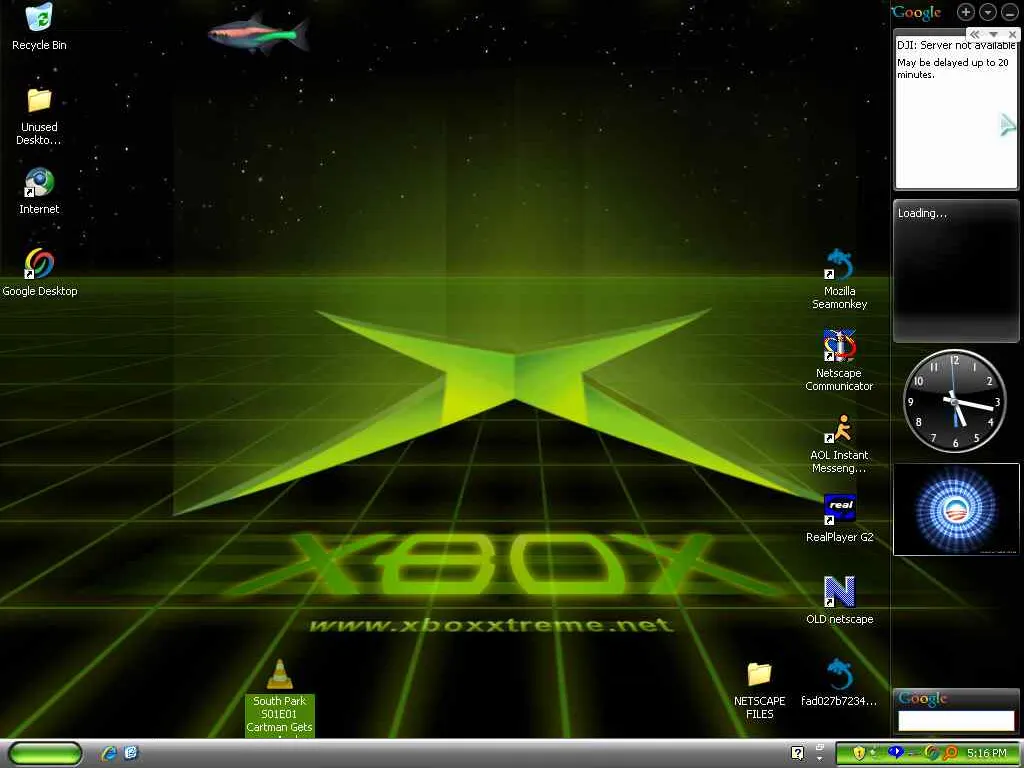Viewport: 1024px width, 768px height.
Task: Click the Google Desktop swirl tray icon
Action: pyautogui.click(x=932, y=753)
